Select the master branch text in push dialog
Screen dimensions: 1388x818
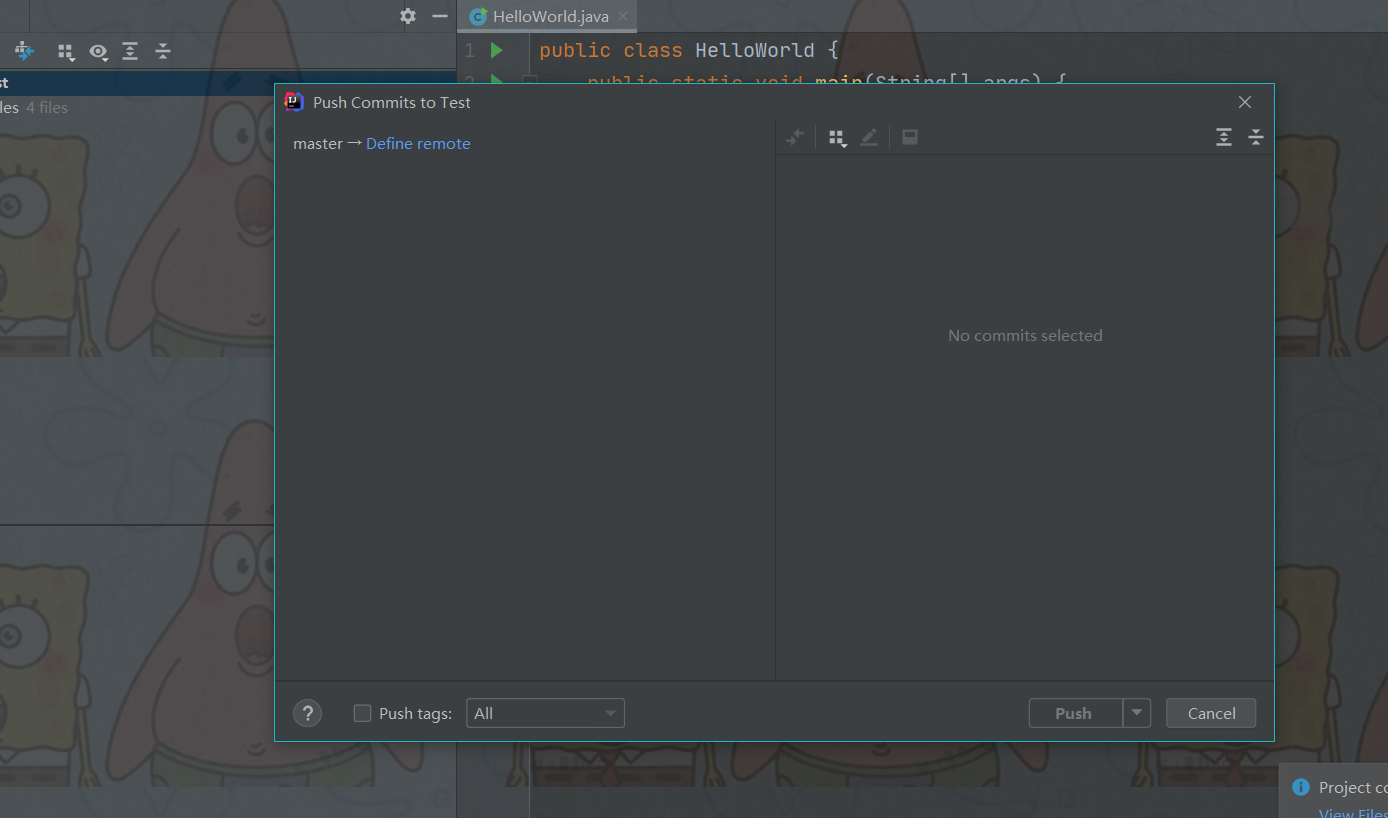(x=318, y=144)
